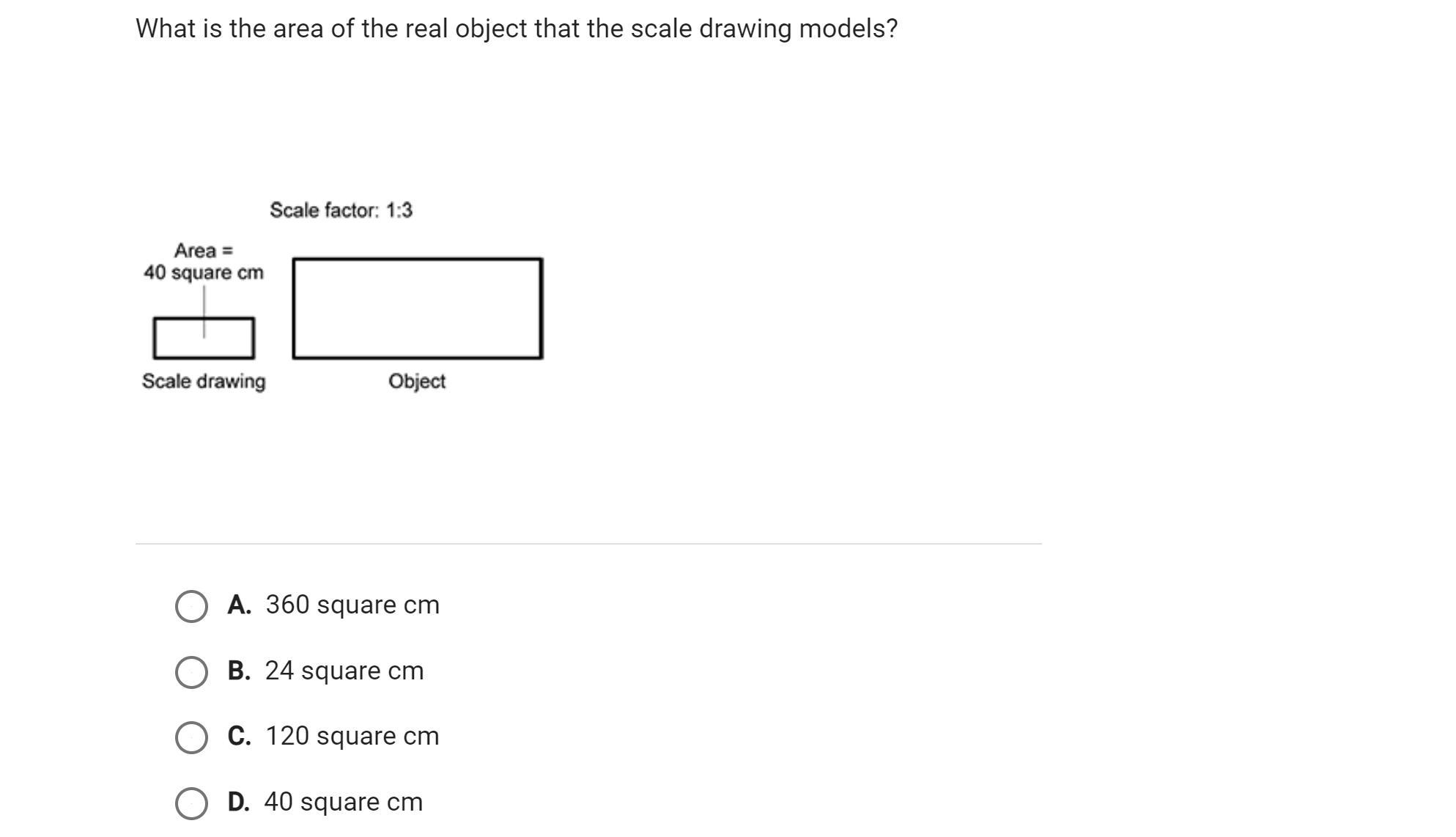Select radio button for answer A
Screen dimensions: 1456x837
tap(191, 607)
